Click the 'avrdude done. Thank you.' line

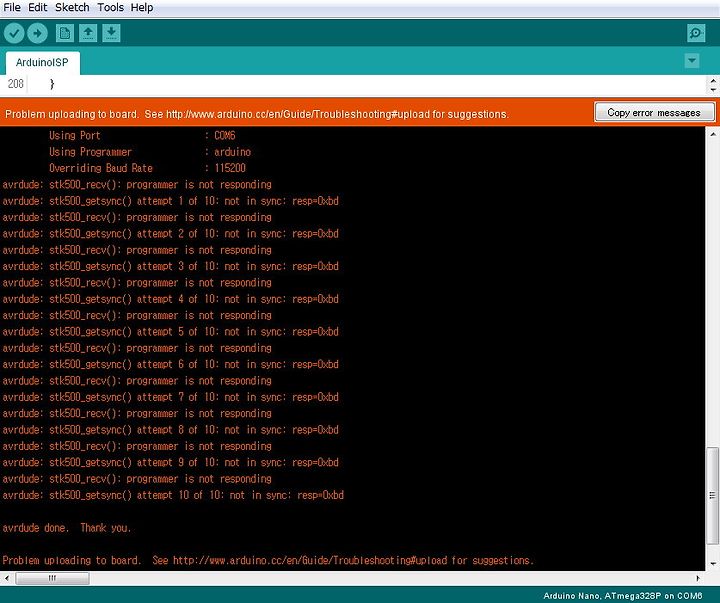(x=67, y=528)
